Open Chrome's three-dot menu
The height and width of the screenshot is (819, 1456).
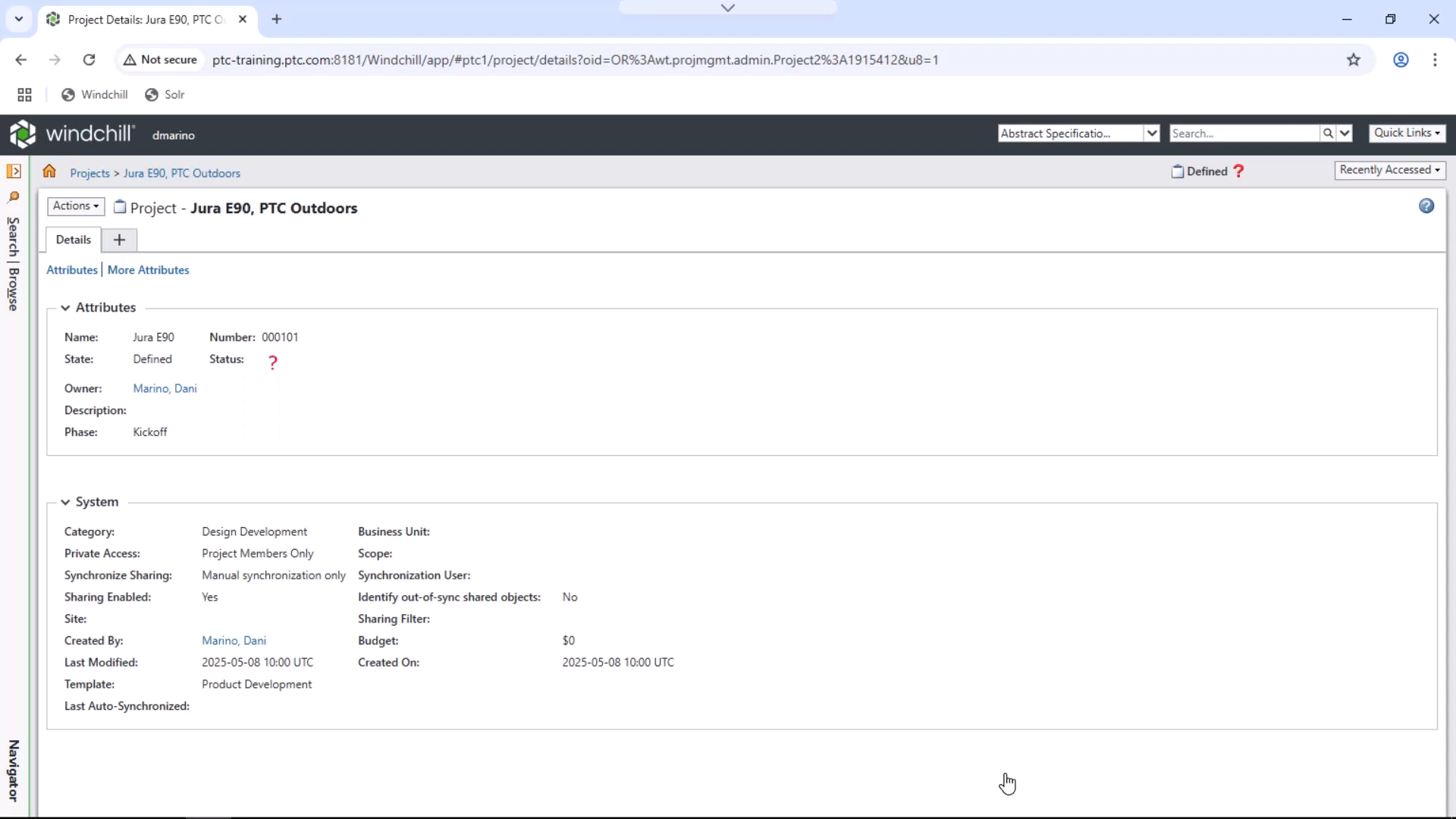[x=1435, y=60]
